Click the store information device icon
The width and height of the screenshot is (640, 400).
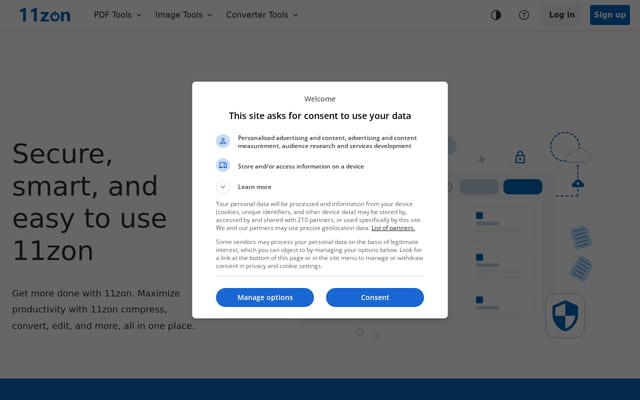(x=223, y=165)
